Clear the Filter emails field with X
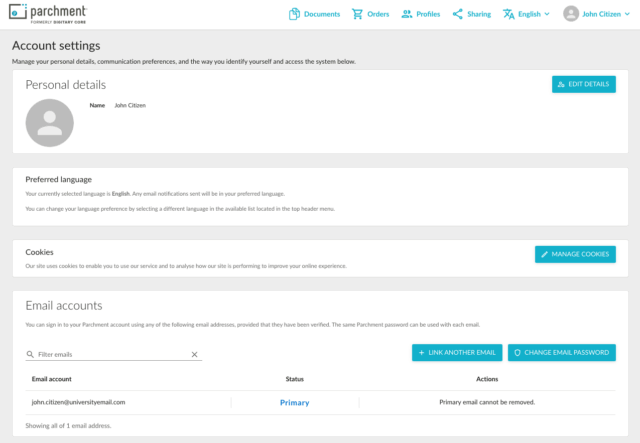This screenshot has width=640, height=443. point(195,354)
